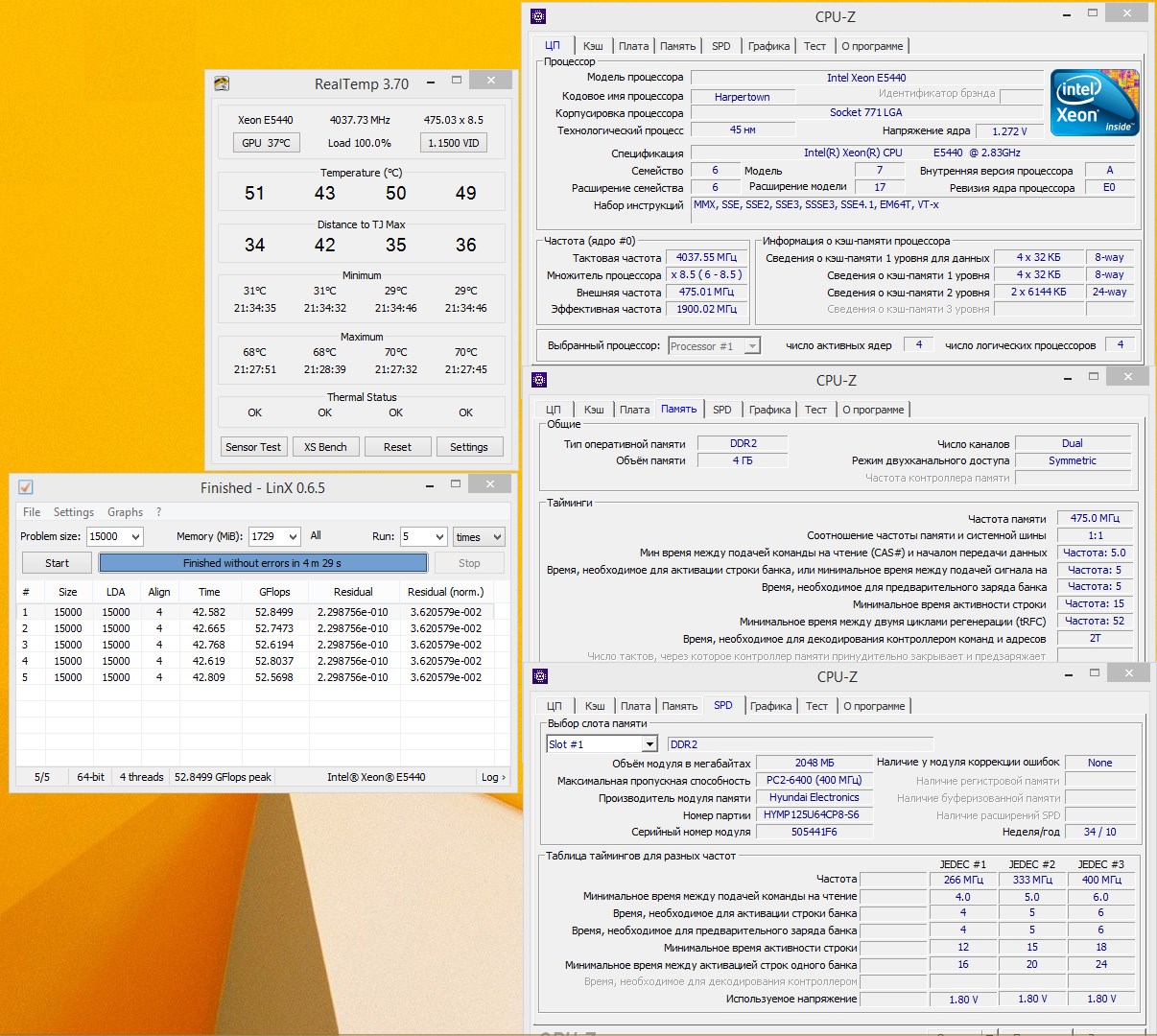Click the core voltage value 1.272 V
The width and height of the screenshot is (1157, 1036).
[x=1009, y=131]
